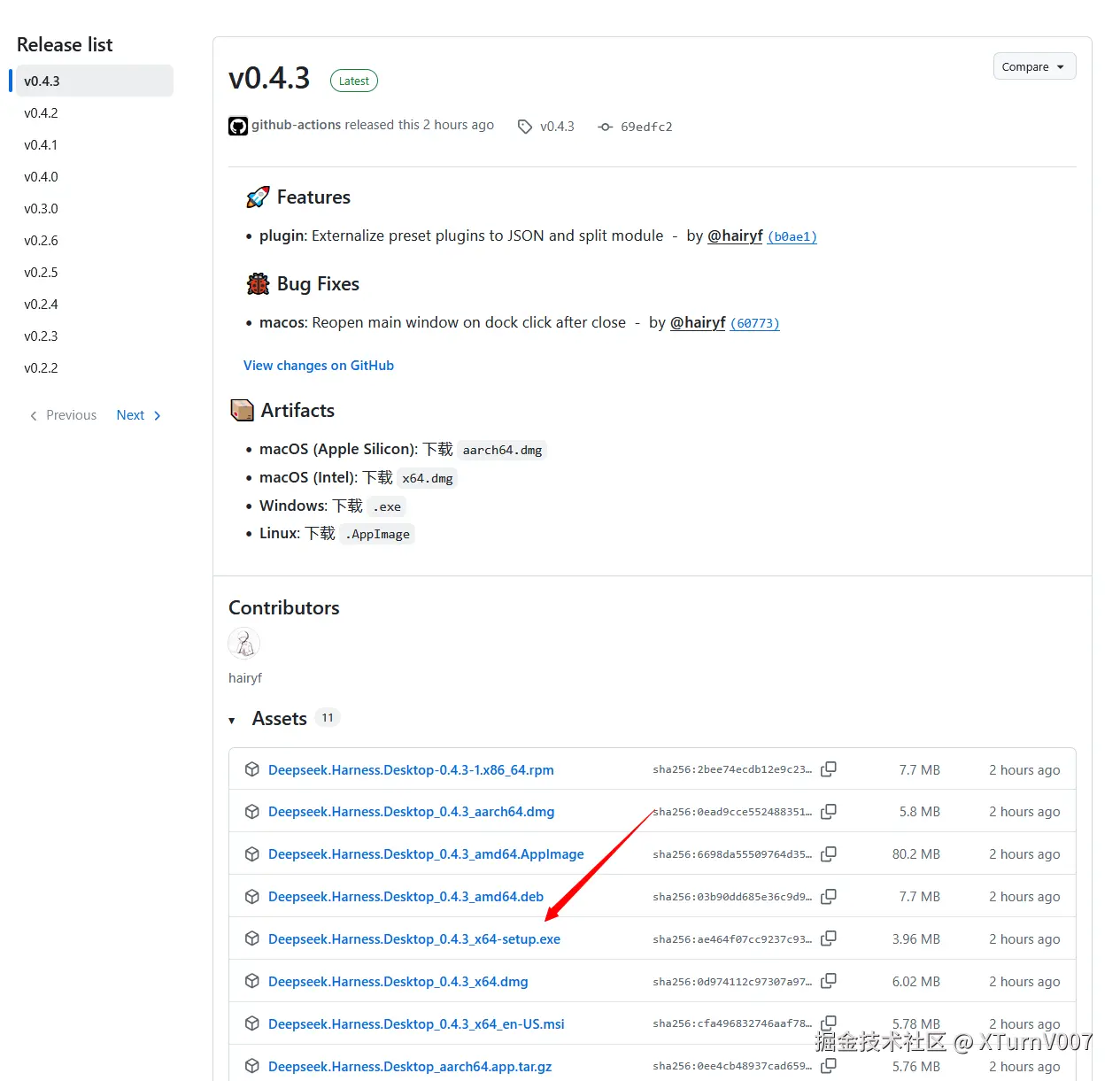1120x1081 pixels.
Task: Copy sha256 of the amd64.AppImage asset
Action: 829,854
